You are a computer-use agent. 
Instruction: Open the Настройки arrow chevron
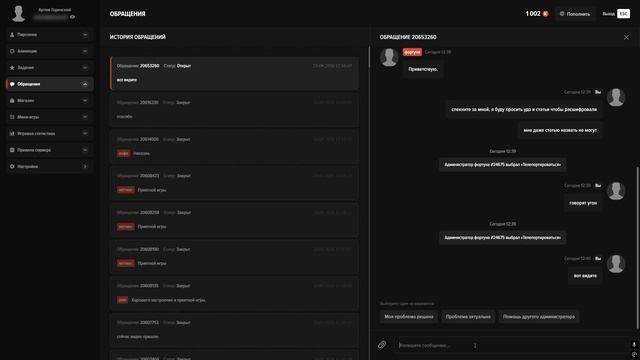point(85,167)
